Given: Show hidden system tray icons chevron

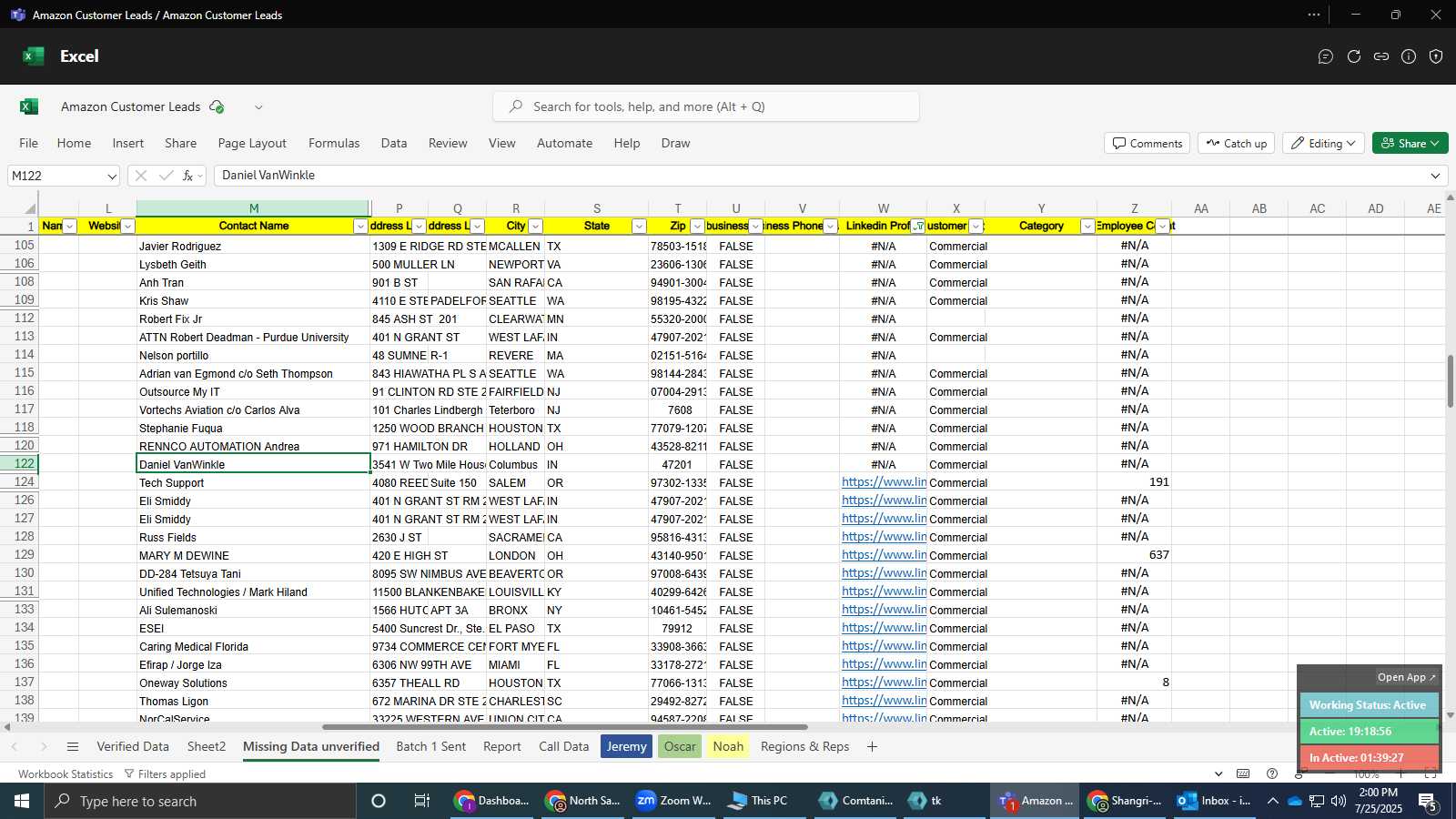Looking at the screenshot, I should [x=1272, y=801].
